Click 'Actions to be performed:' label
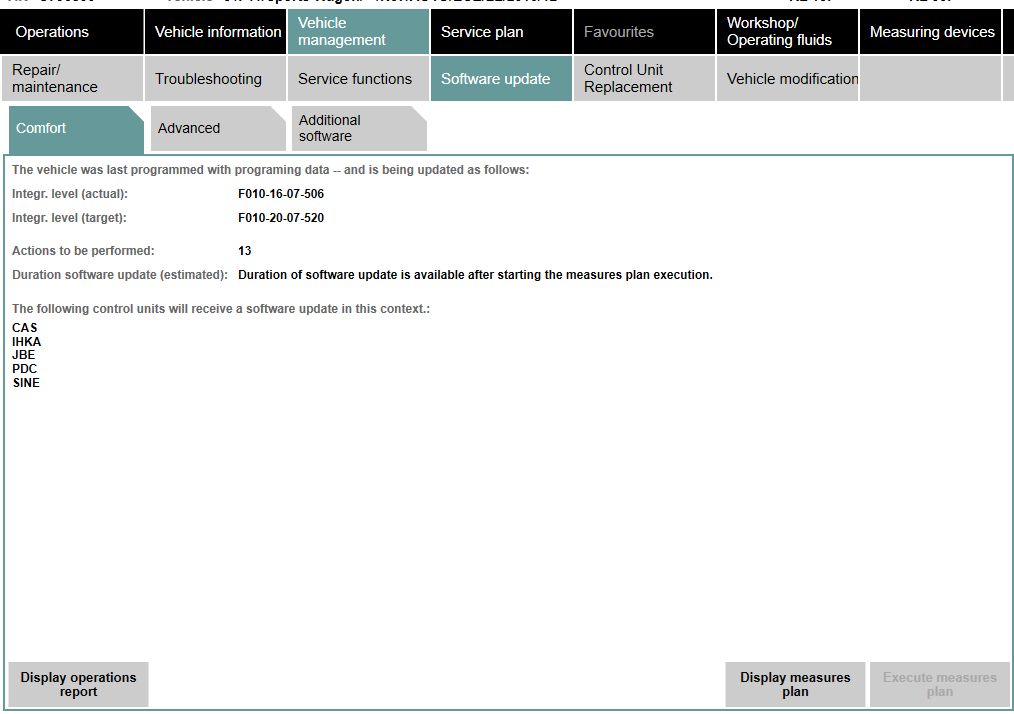Viewport: 1014px width, 714px height. (83, 251)
